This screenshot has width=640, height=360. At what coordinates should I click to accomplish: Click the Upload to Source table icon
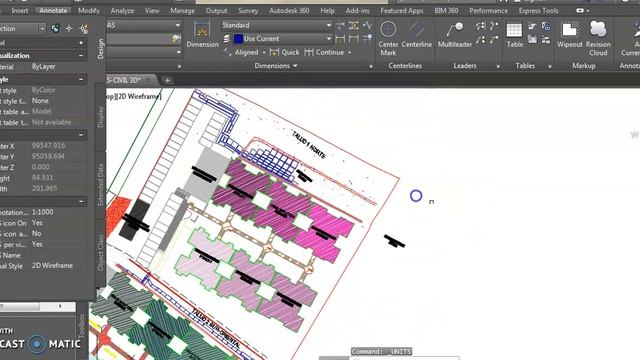click(x=546, y=39)
